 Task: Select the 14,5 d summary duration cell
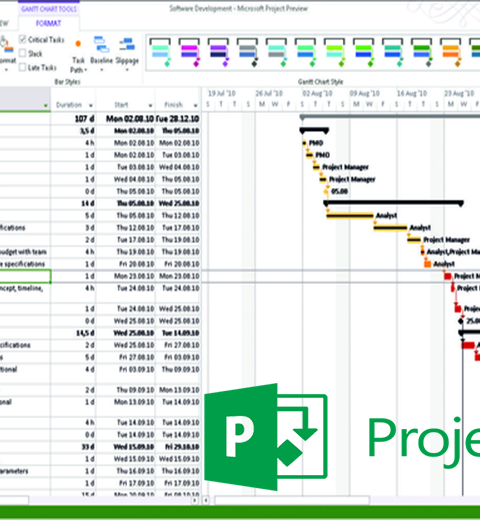pos(73,333)
